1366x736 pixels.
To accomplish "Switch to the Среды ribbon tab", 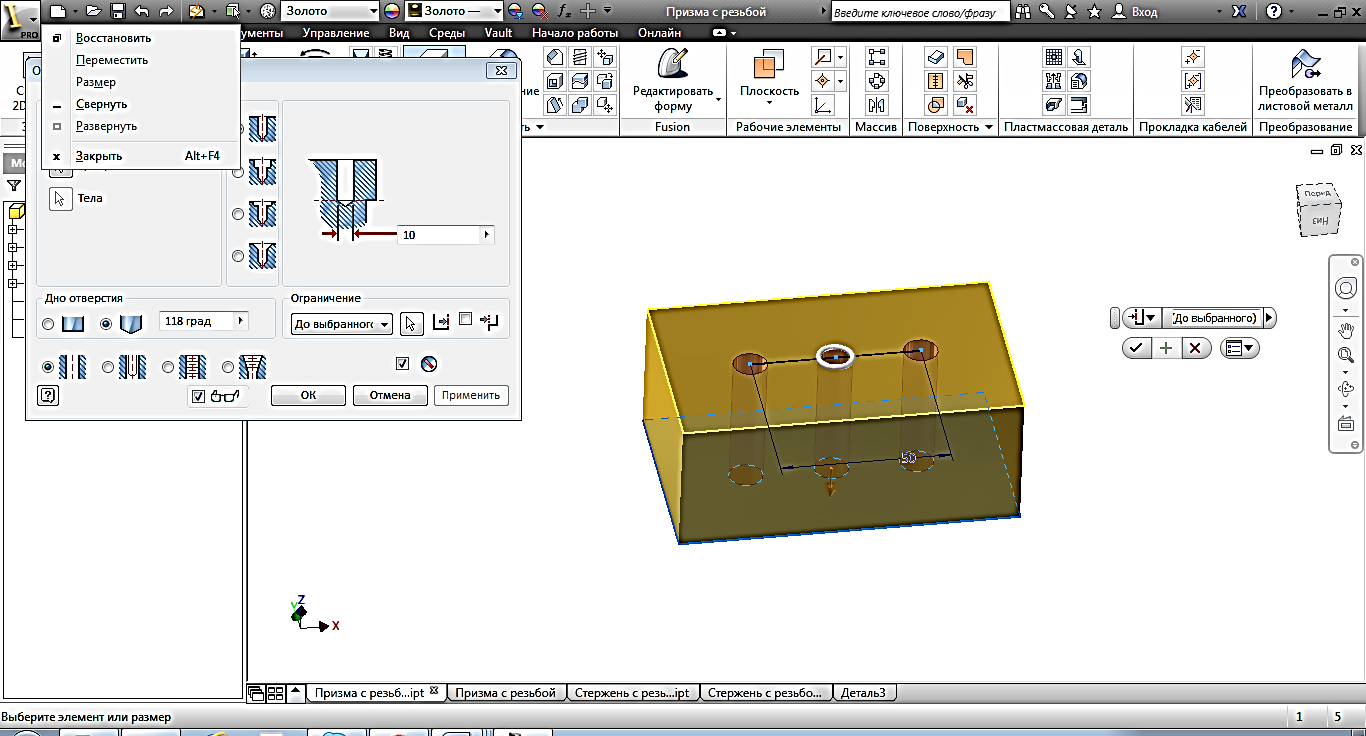I will (x=447, y=33).
